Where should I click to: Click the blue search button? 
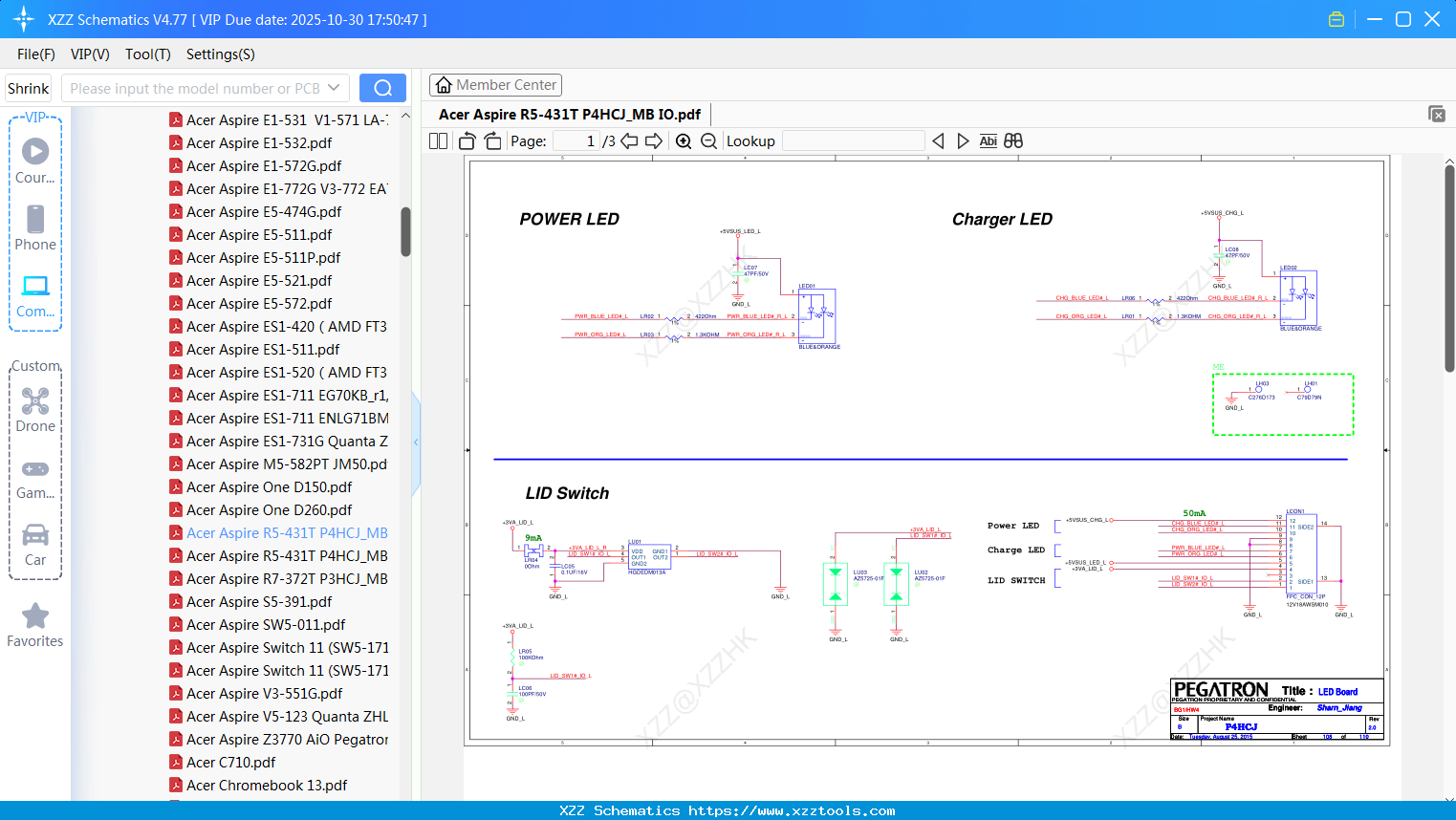(x=382, y=88)
